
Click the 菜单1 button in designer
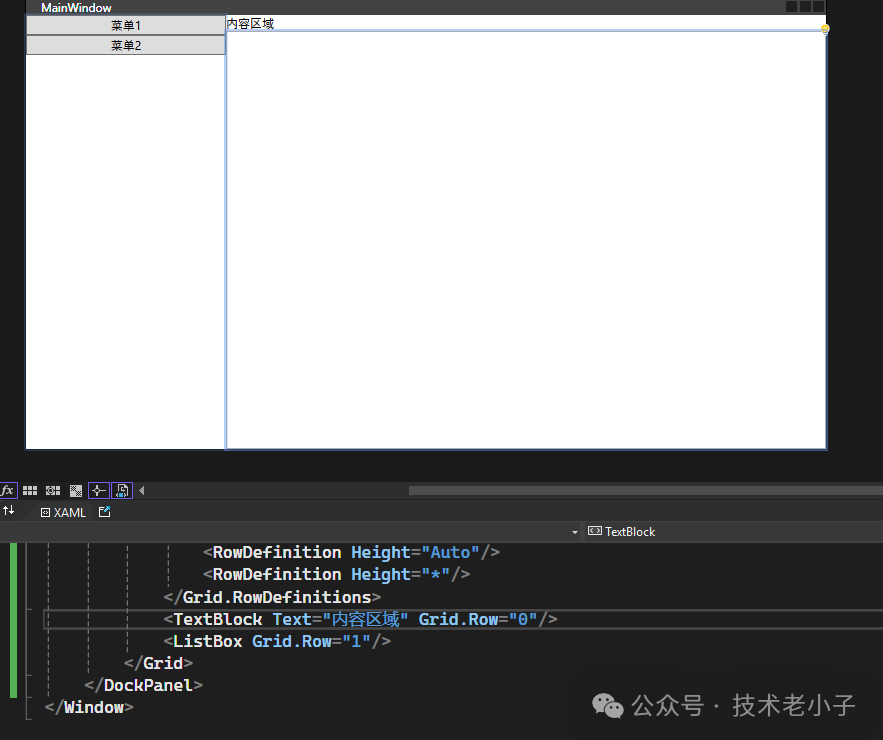(x=125, y=25)
